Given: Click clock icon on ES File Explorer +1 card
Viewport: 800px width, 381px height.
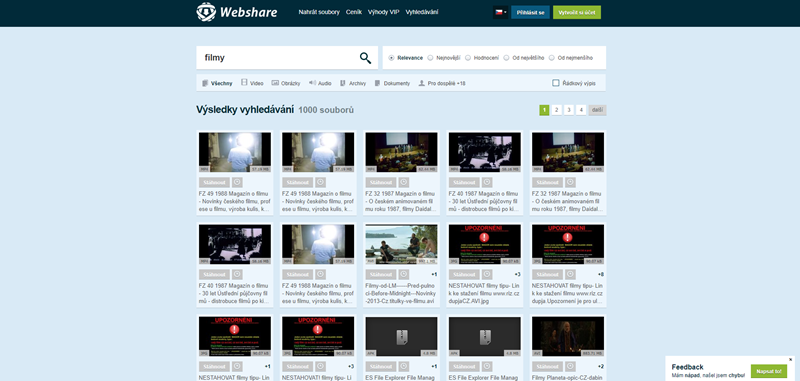Looking at the screenshot, I should click(x=404, y=366).
